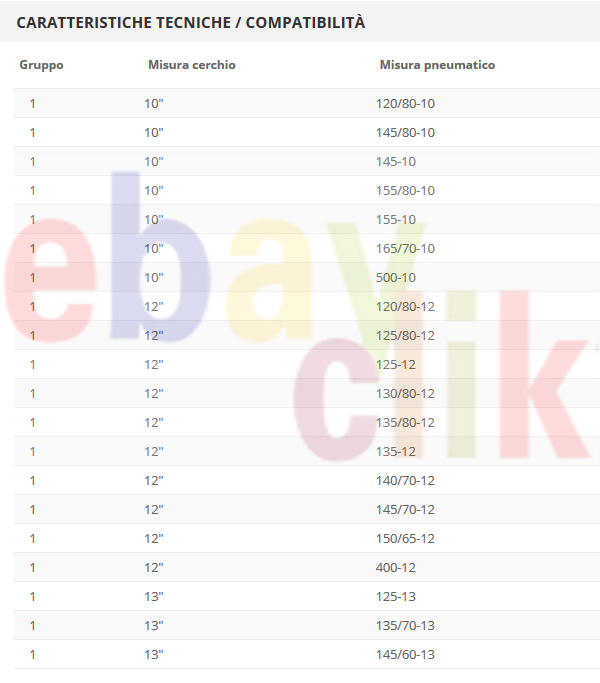Viewport: 600px width, 683px height.
Task: Click the Gruppo column header
Action: point(41,65)
